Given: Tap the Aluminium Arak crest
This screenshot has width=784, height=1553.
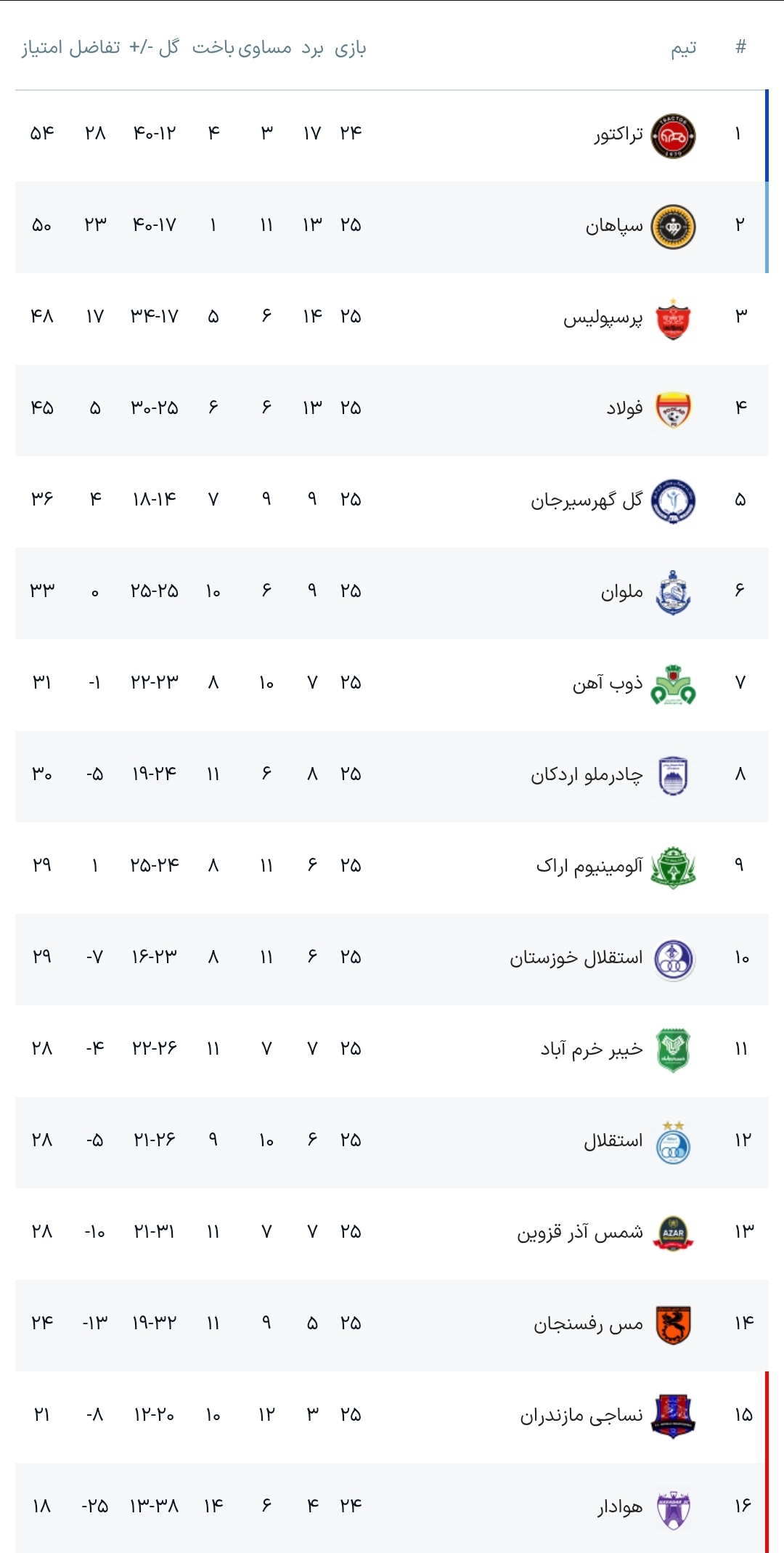Looking at the screenshot, I should (x=673, y=867).
